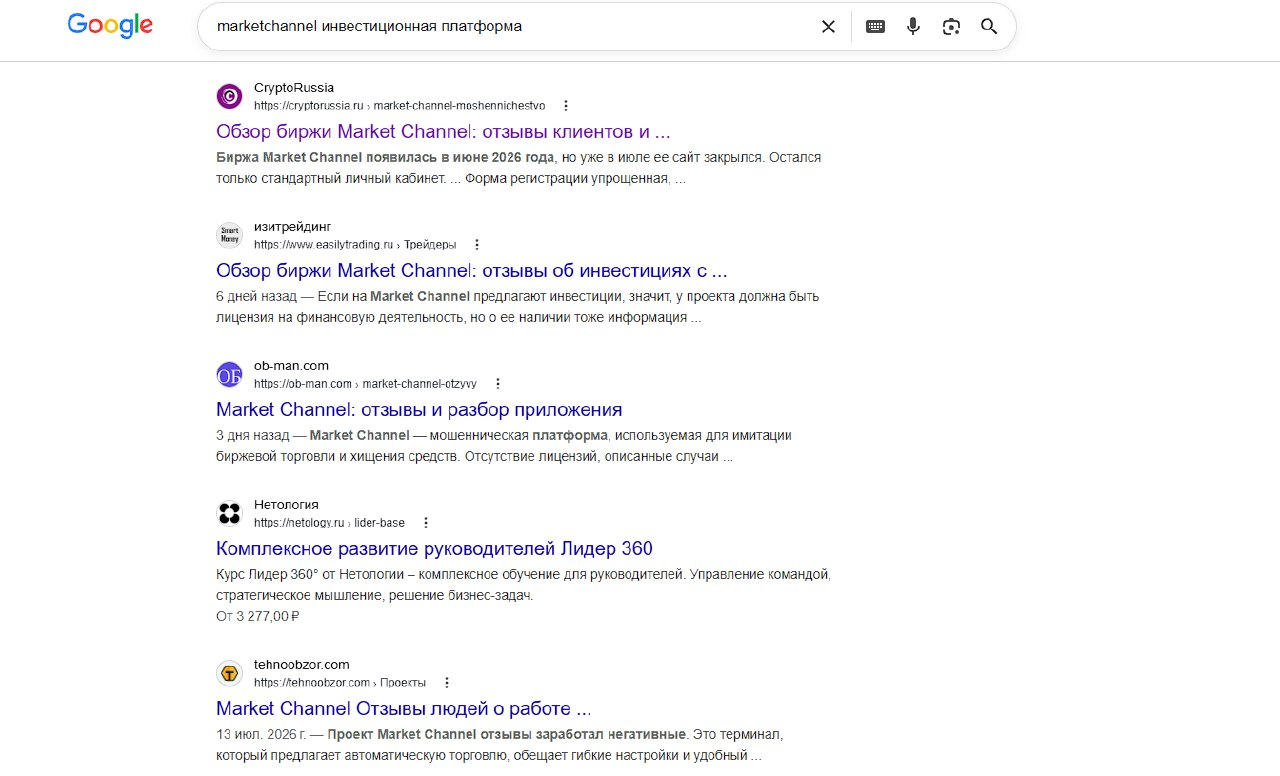This screenshot has height=776, width=1280.
Task: Click the price 'От 3 277,00 ₽'
Action: click(x=257, y=616)
